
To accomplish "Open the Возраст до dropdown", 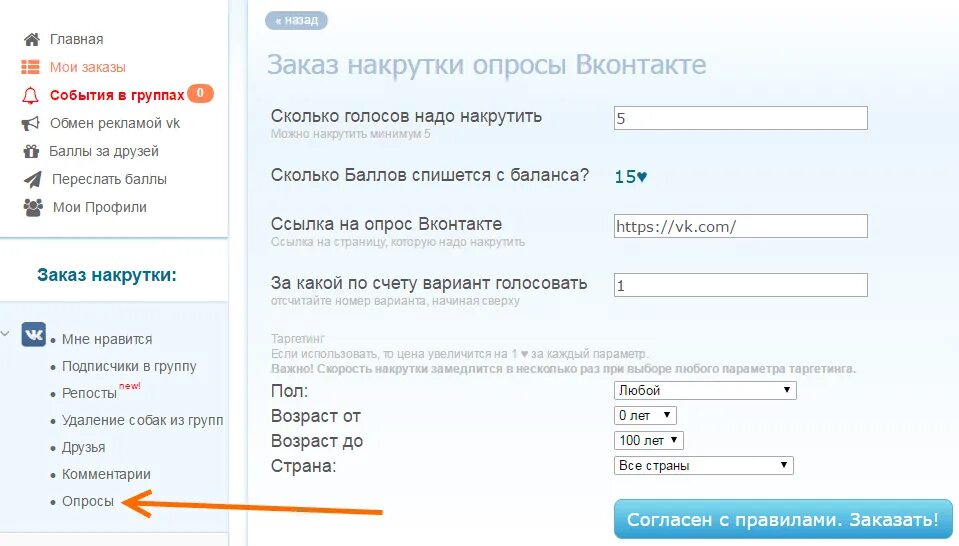I will pos(648,440).
